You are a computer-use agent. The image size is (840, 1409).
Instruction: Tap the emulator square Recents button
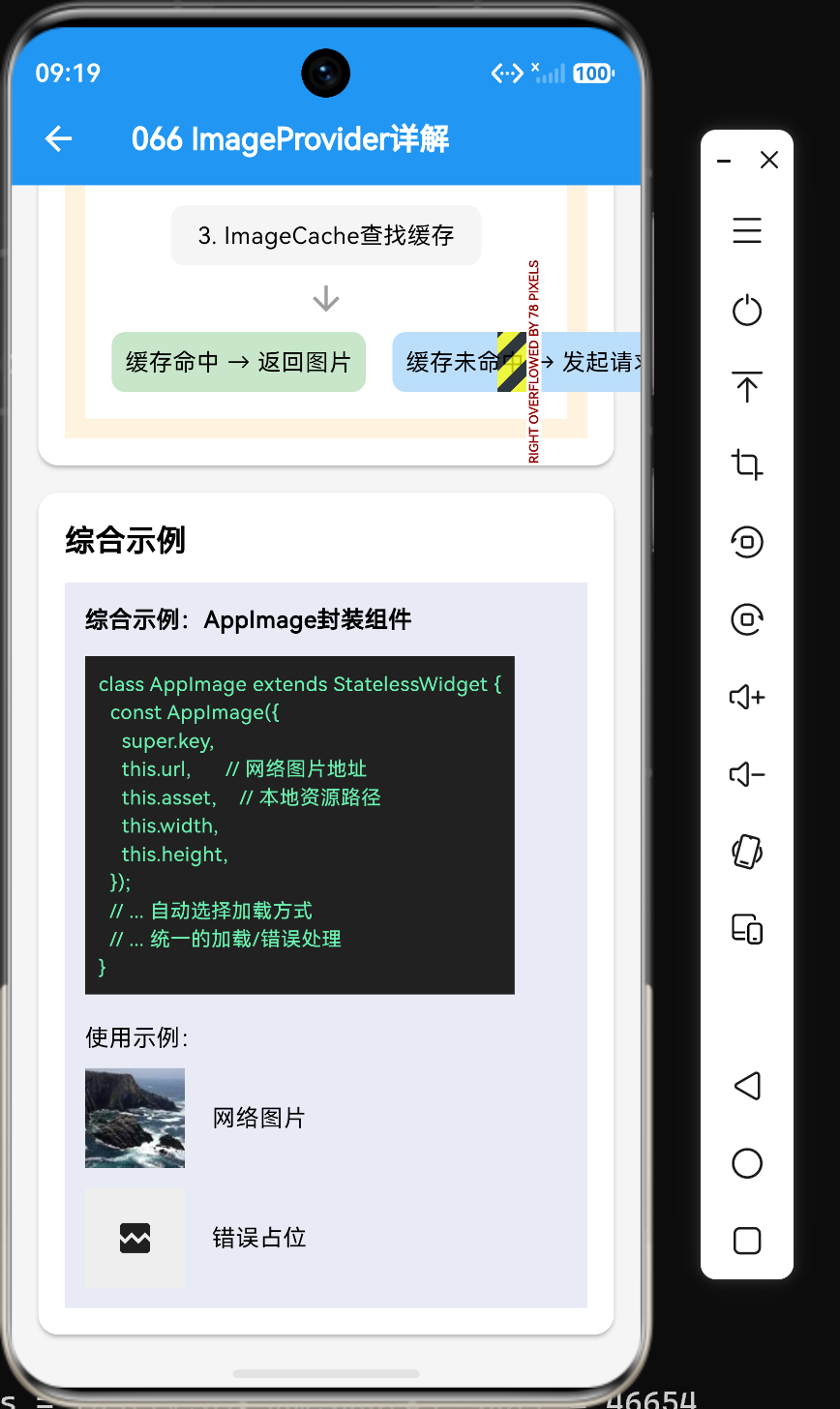(747, 1241)
